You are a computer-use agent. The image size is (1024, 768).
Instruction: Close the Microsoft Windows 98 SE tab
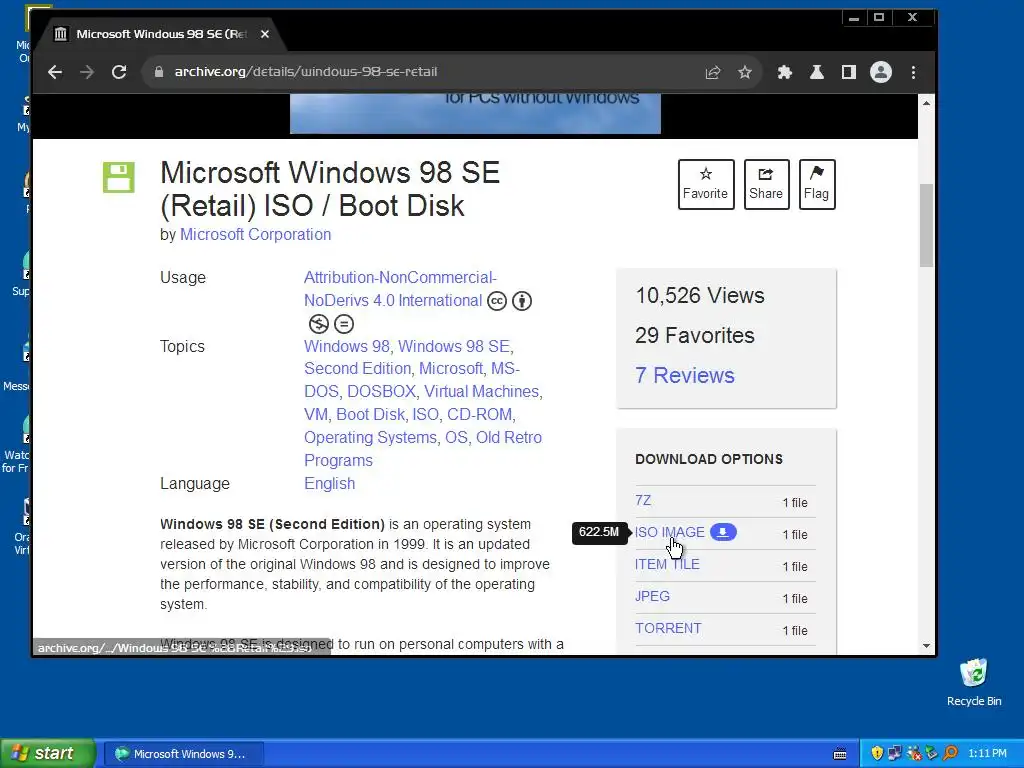tap(264, 34)
